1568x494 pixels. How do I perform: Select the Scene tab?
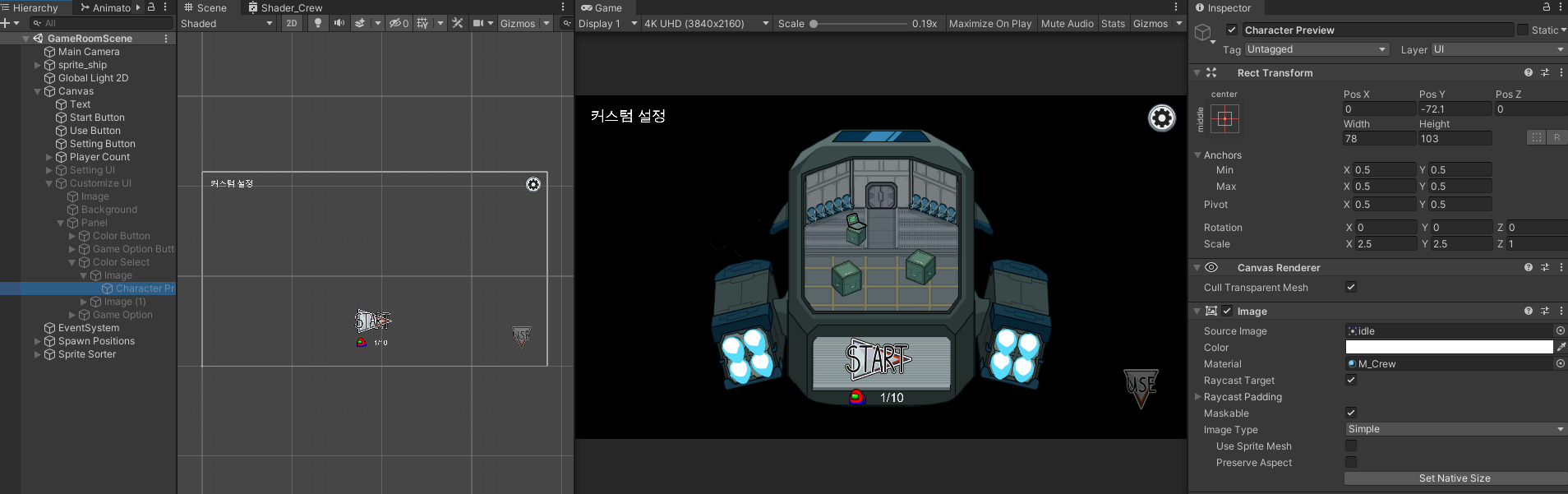[x=205, y=7]
